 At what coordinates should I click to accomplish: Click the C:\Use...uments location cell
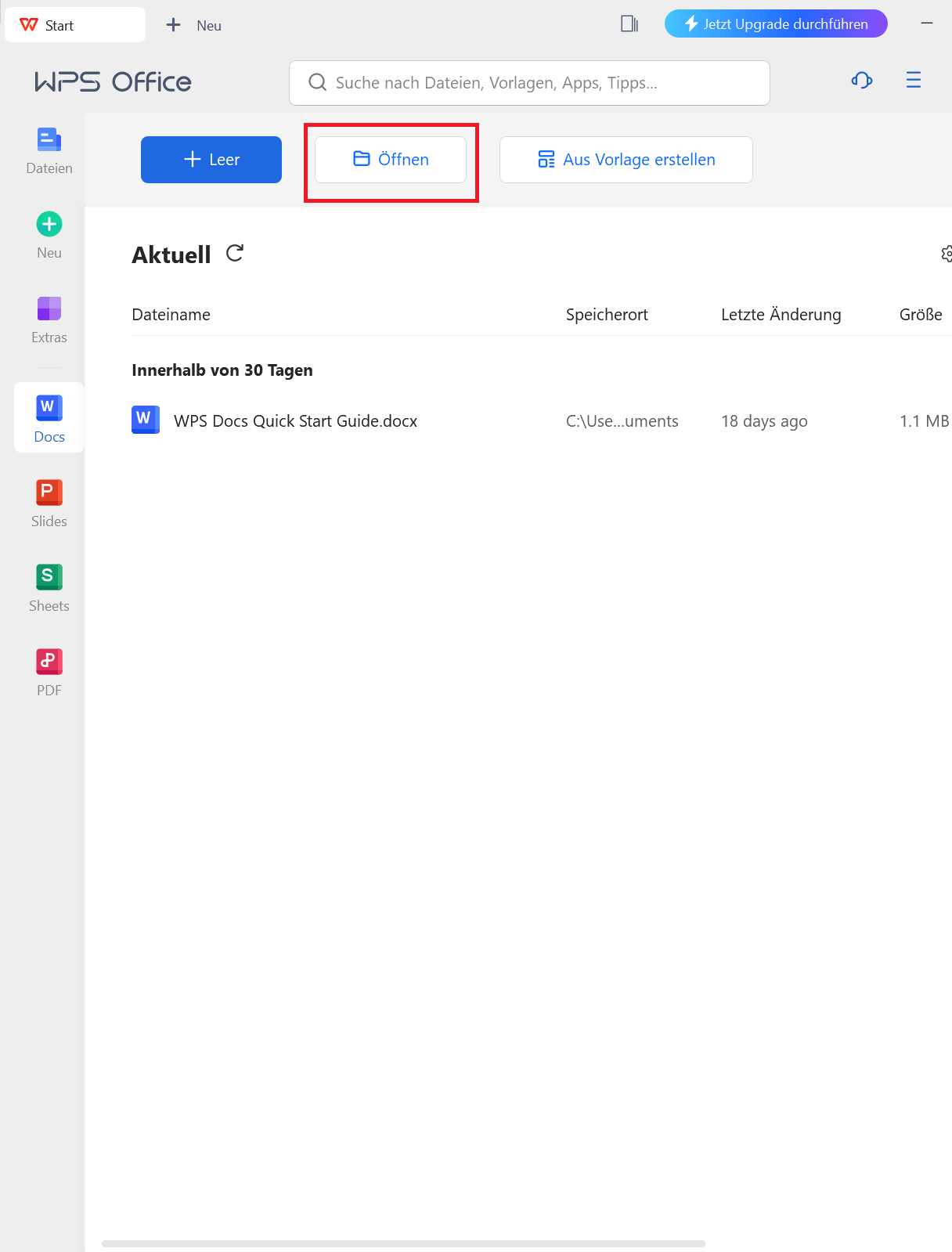(622, 421)
